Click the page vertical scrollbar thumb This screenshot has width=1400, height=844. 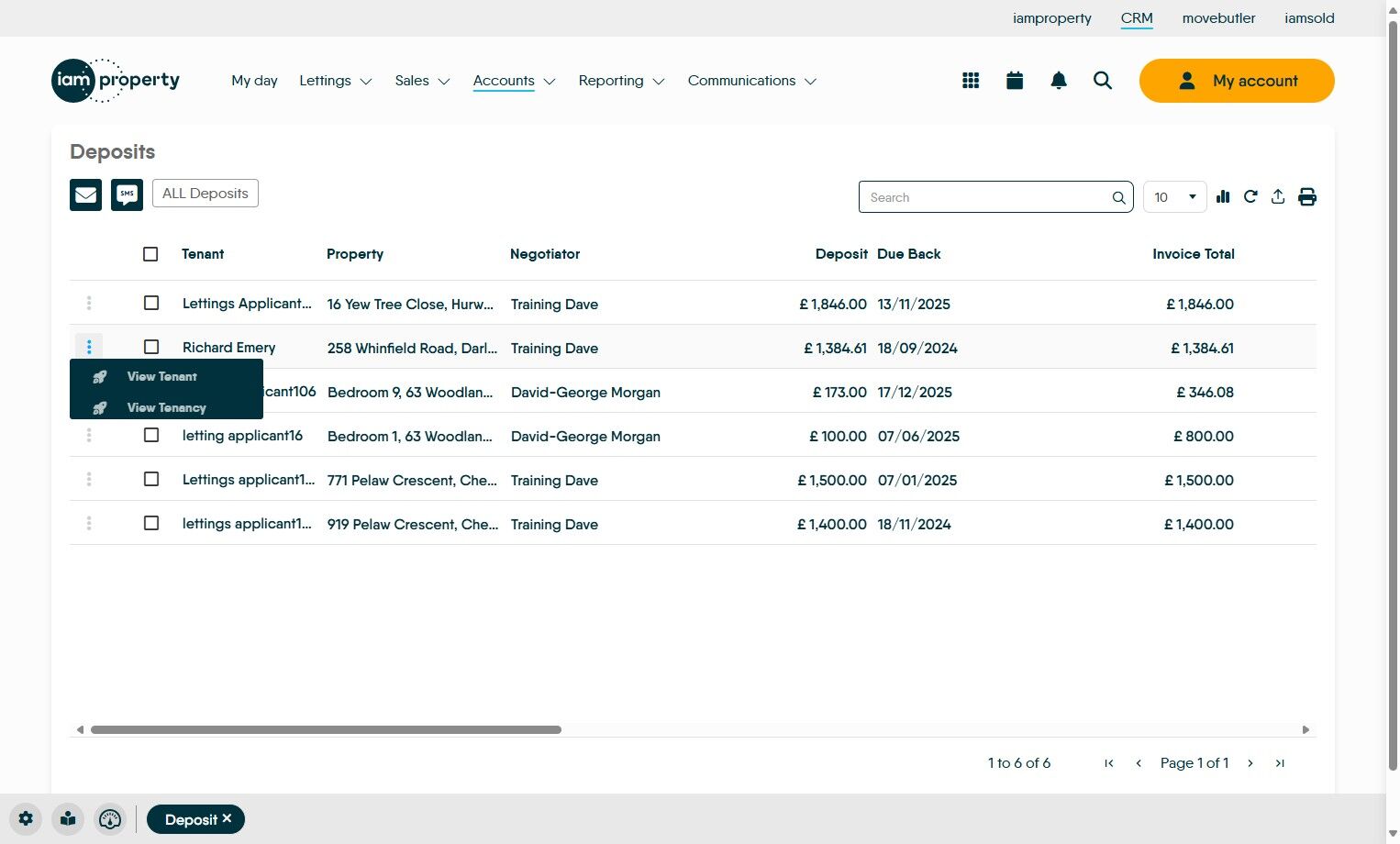pos(1393,394)
